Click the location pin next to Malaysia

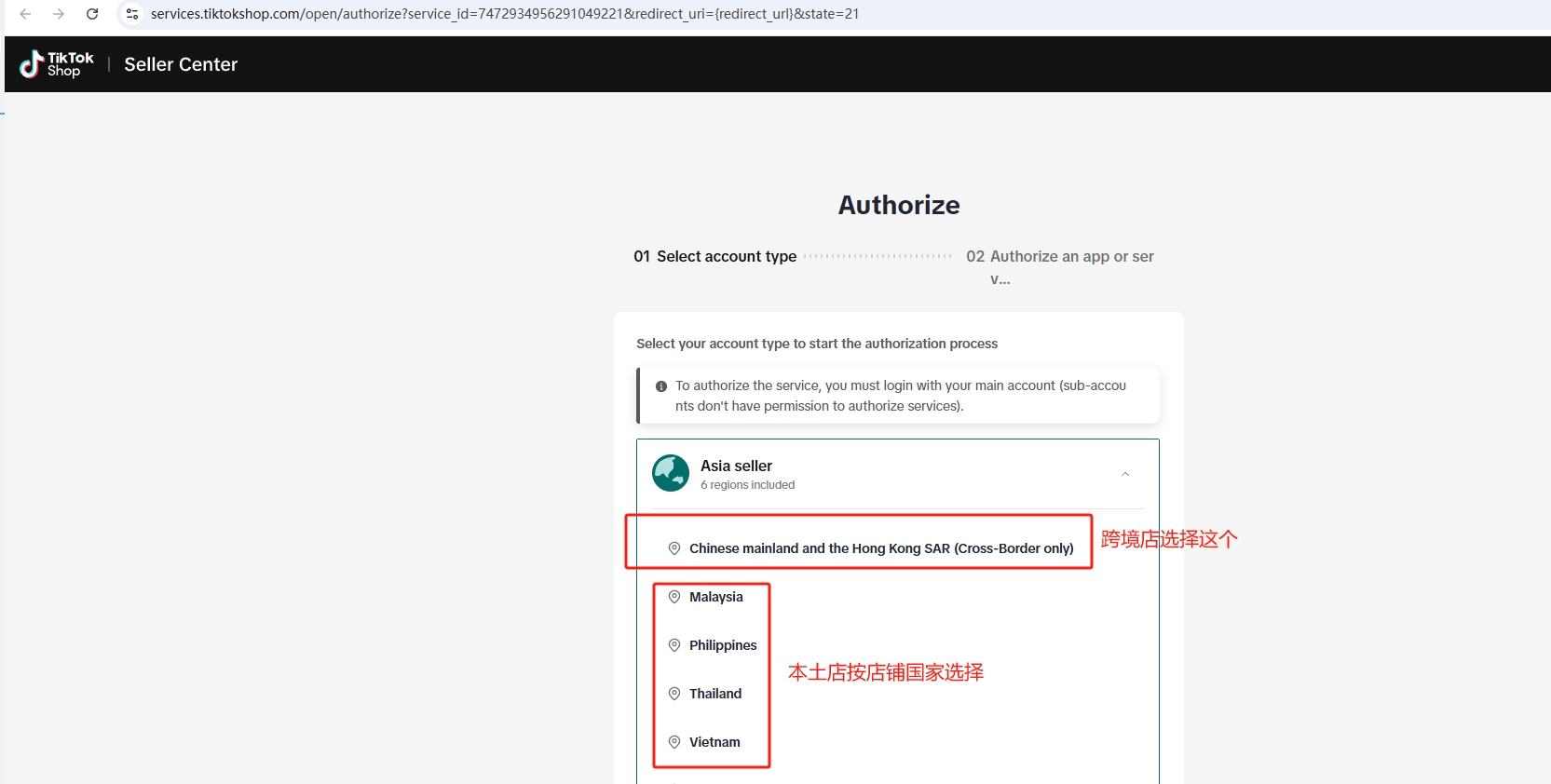(x=674, y=597)
